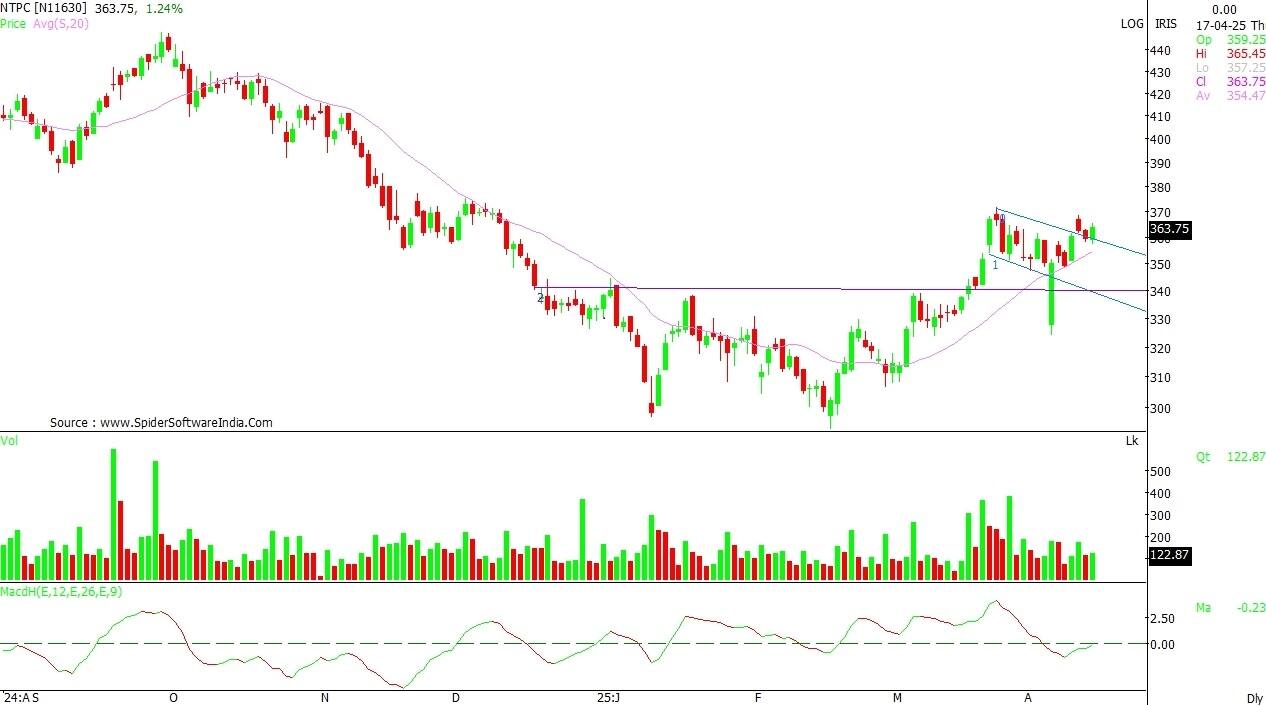The height and width of the screenshot is (706, 1266).
Task: Click the black 363.75 current price tag
Action: (1169, 229)
